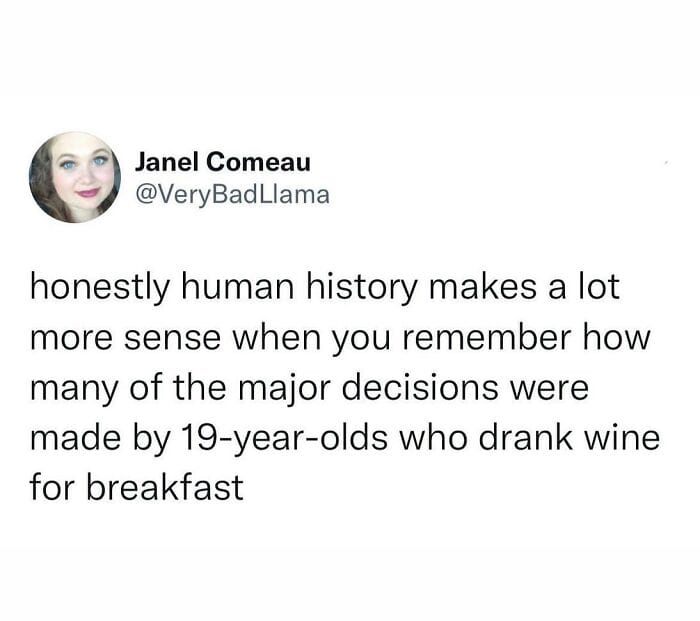The image size is (700, 621).
Task: Click the word "wine" in the tweet
Action: [625, 438]
